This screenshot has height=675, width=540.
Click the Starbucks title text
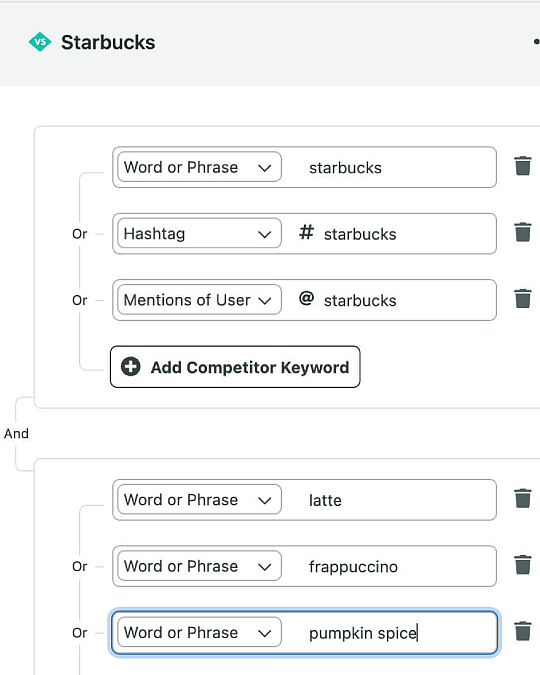pyautogui.click(x=108, y=42)
